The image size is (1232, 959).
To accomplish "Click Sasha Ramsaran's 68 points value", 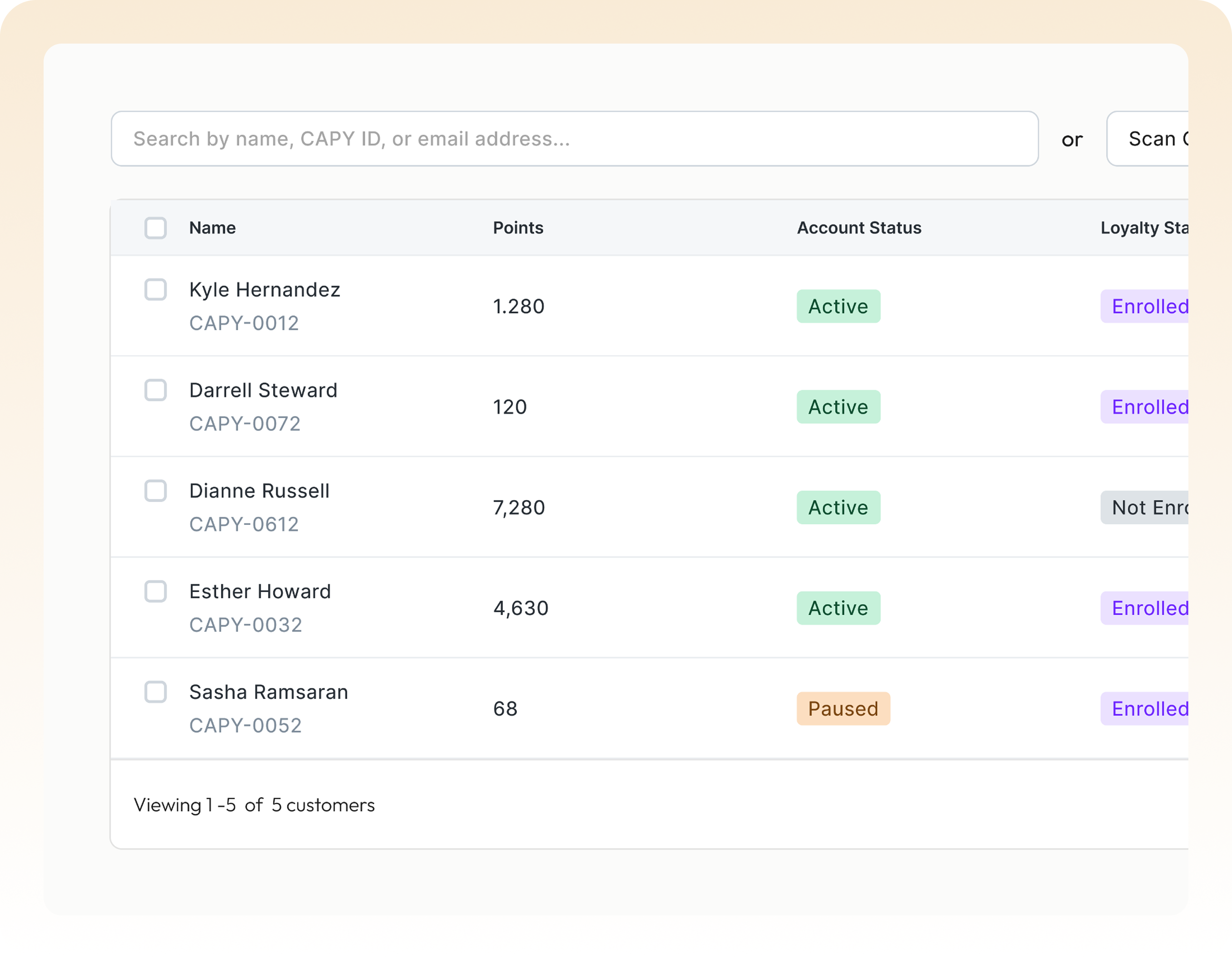I will pyautogui.click(x=505, y=709).
